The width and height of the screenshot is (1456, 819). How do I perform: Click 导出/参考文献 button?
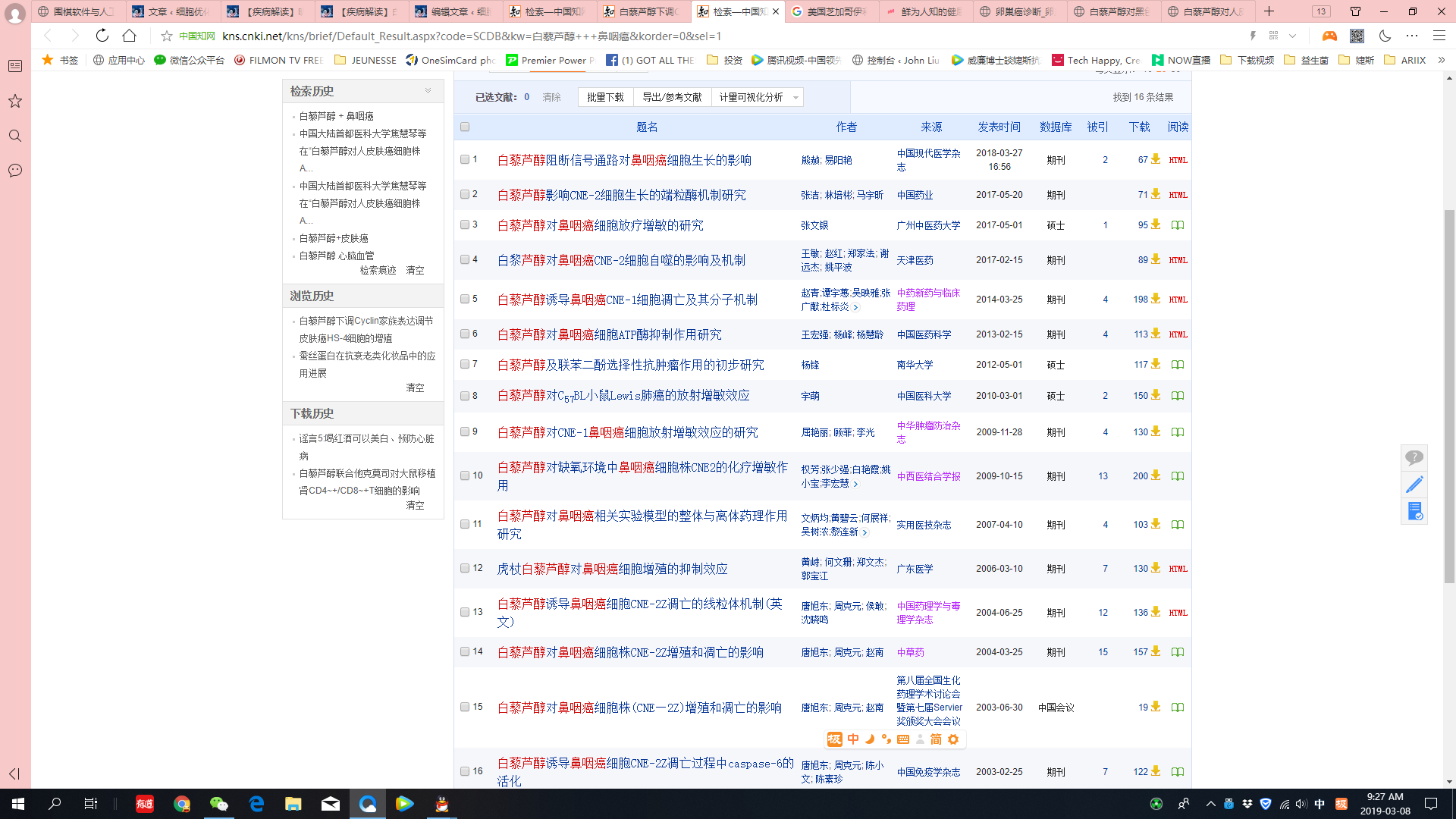[672, 97]
